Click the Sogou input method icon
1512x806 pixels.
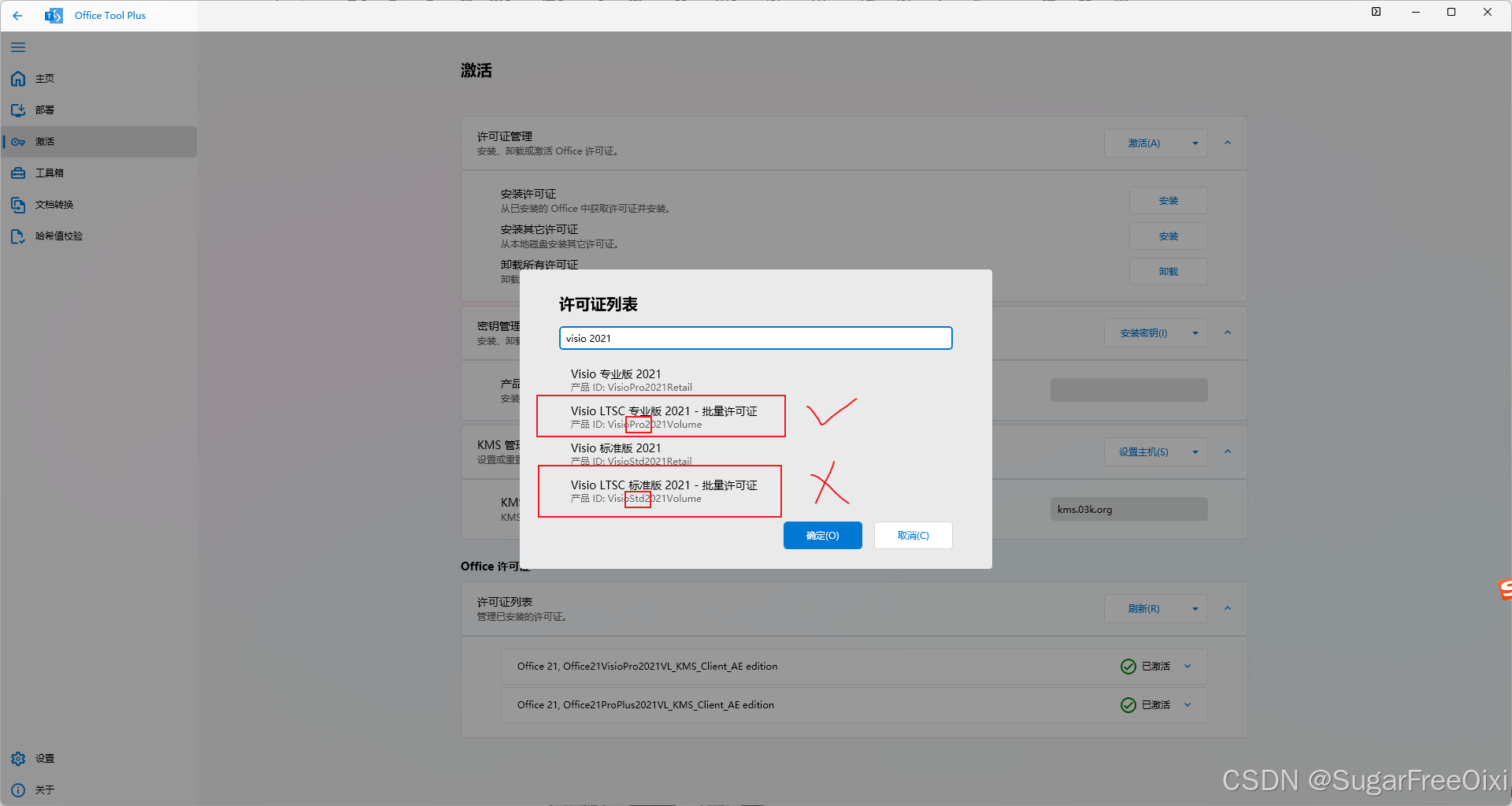click(1505, 589)
